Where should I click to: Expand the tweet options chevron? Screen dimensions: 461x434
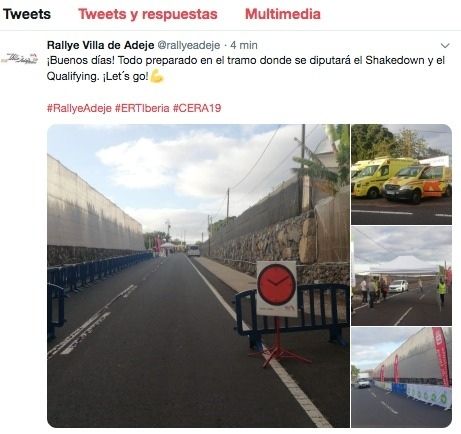[x=445, y=45]
